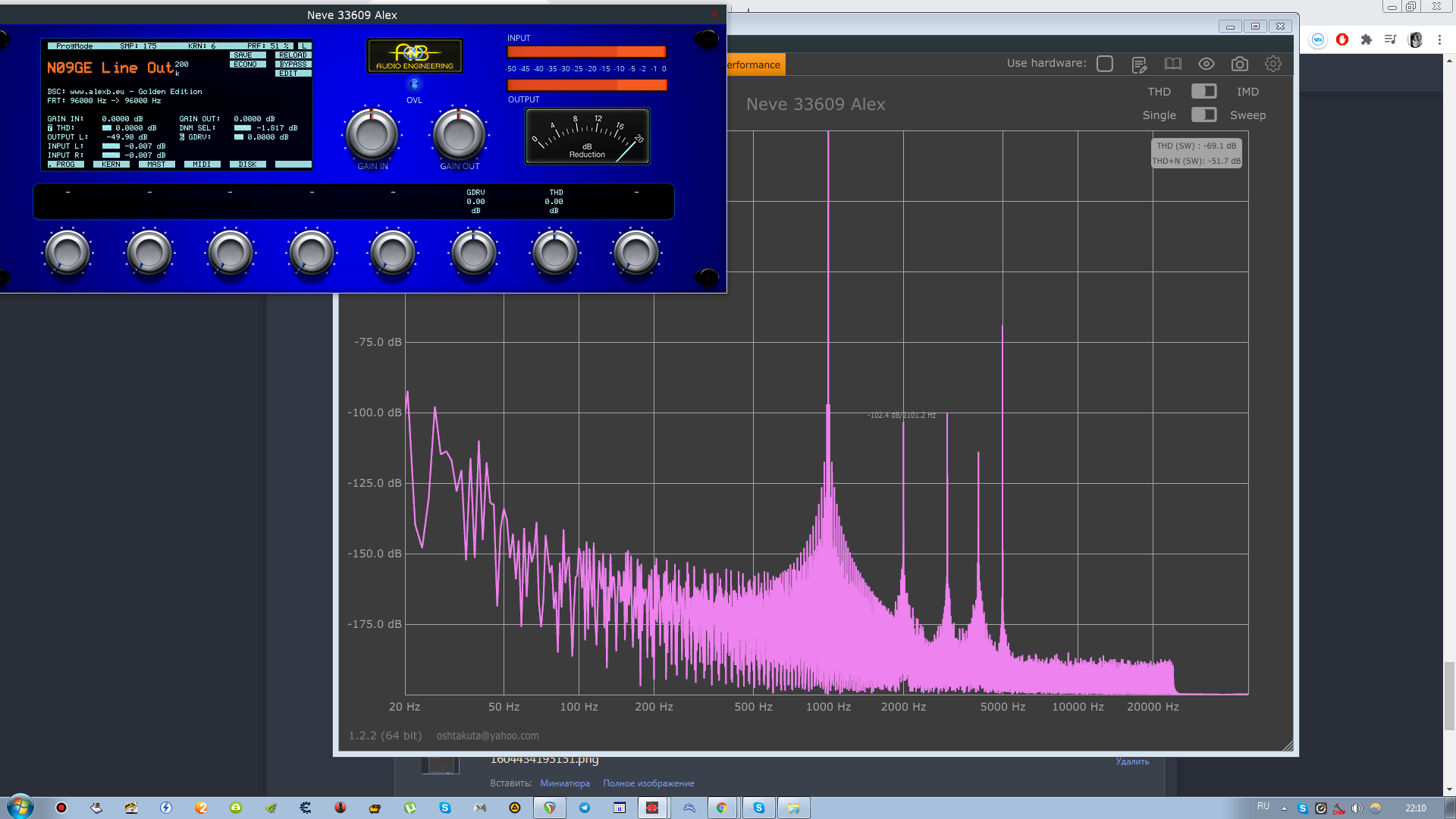The image size is (1456, 819).
Task: Click the dB Reduction VU meter
Action: click(x=588, y=136)
